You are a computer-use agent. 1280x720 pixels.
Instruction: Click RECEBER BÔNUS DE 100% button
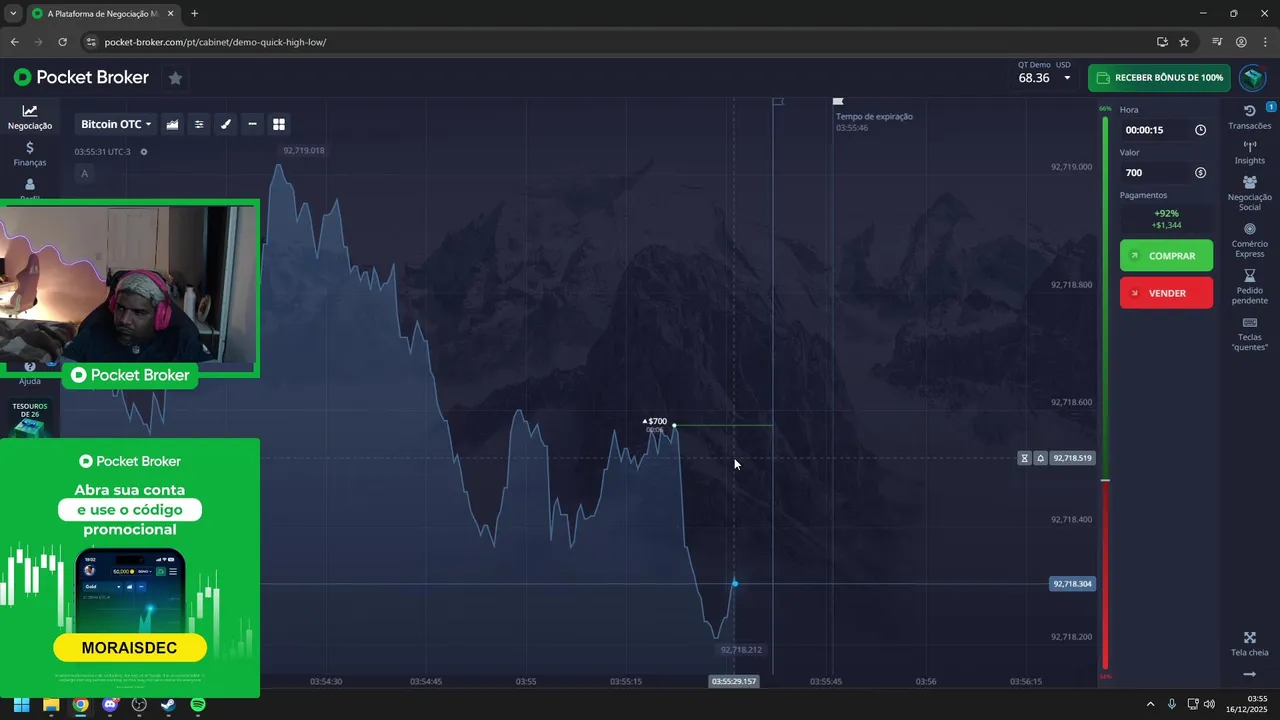click(1159, 78)
